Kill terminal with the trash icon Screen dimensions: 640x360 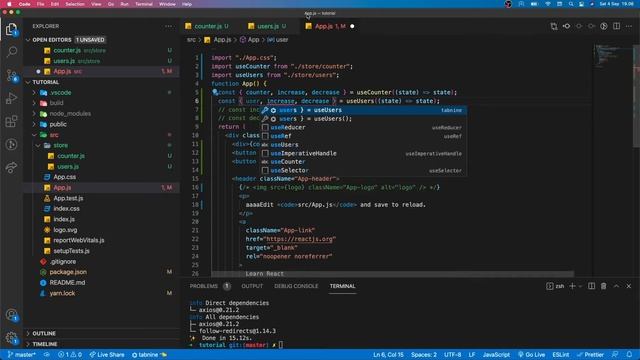pos(604,286)
